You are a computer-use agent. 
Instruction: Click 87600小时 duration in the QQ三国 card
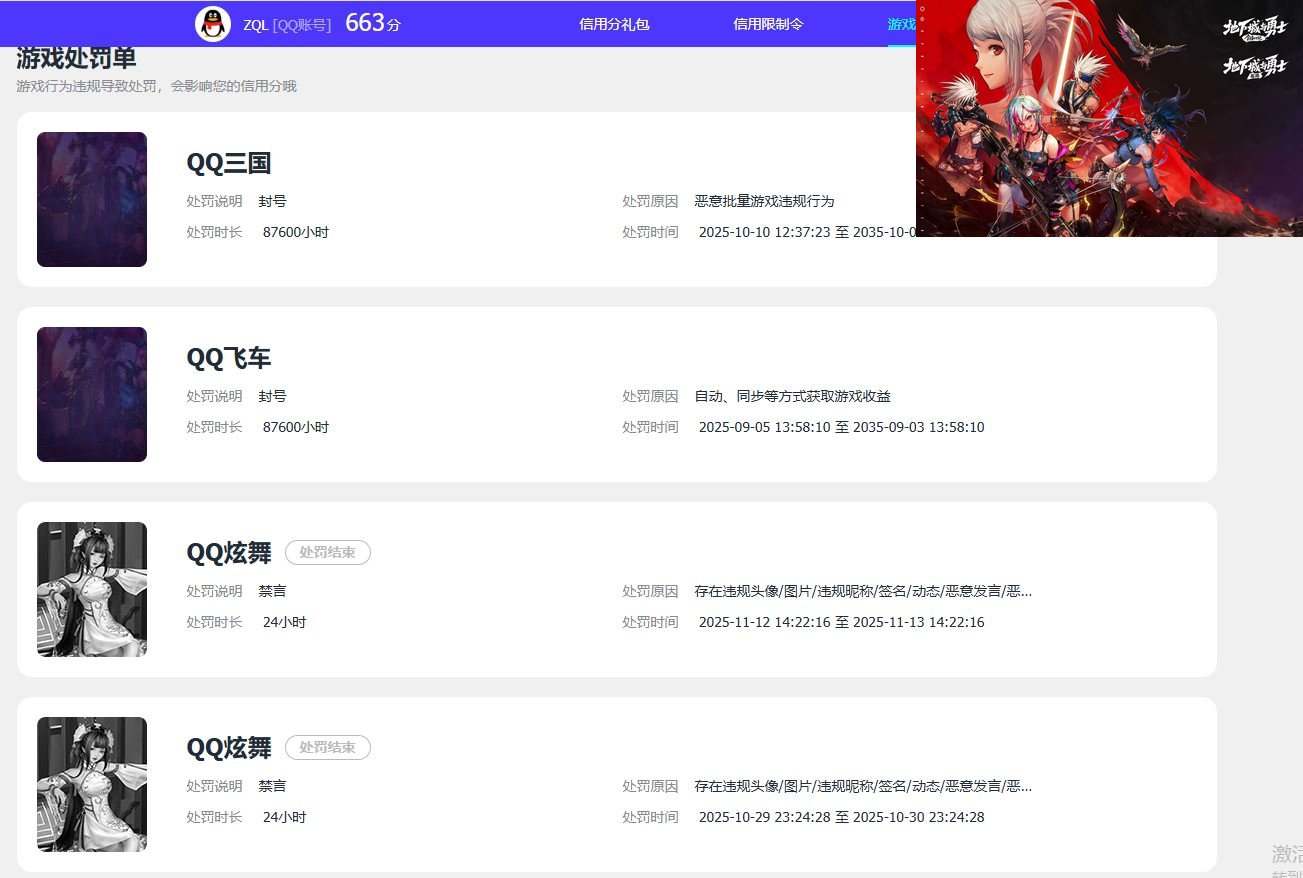[296, 232]
